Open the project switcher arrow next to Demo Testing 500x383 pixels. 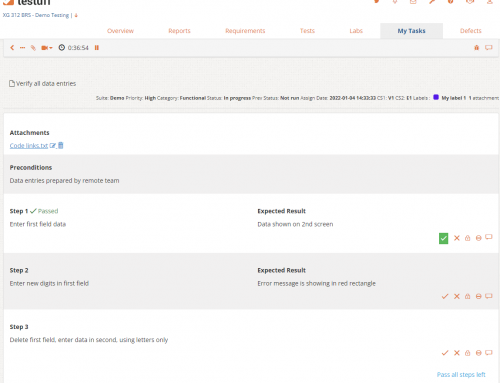(x=76, y=15)
